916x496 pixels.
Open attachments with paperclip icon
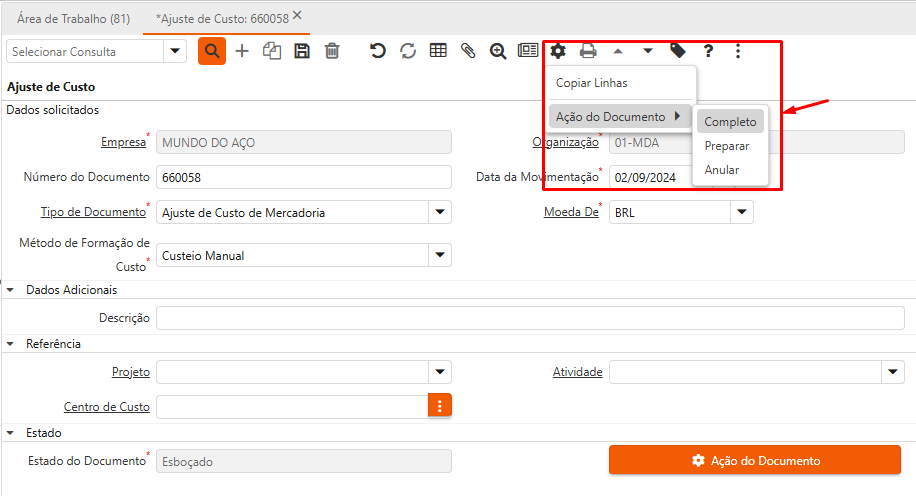tap(467, 51)
